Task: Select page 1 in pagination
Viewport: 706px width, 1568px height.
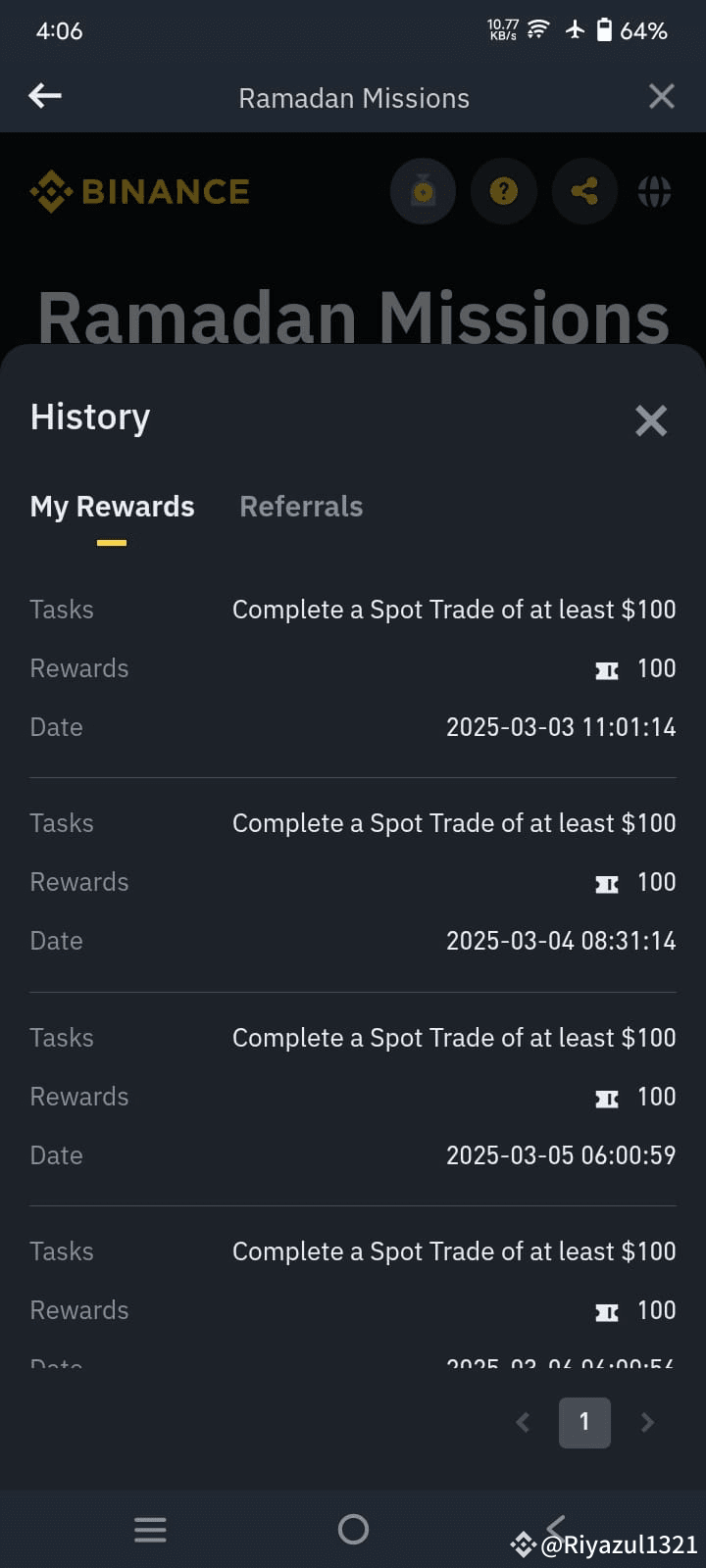Action: (584, 1422)
